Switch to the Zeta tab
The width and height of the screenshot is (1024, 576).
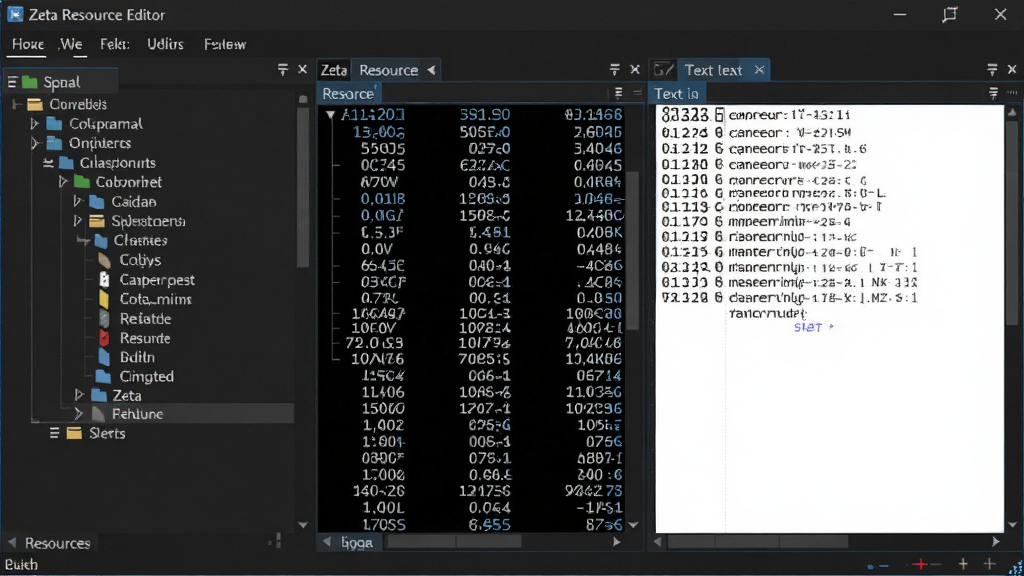tap(334, 70)
